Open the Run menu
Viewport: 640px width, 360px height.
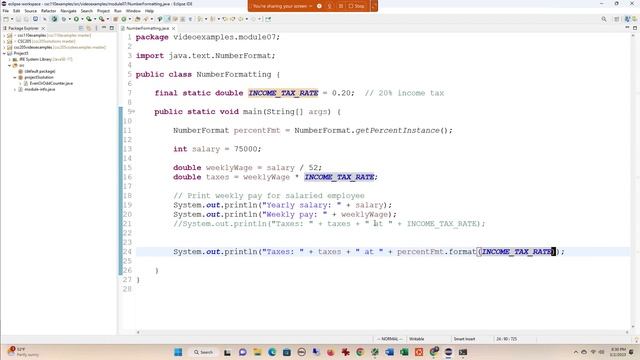118,11
